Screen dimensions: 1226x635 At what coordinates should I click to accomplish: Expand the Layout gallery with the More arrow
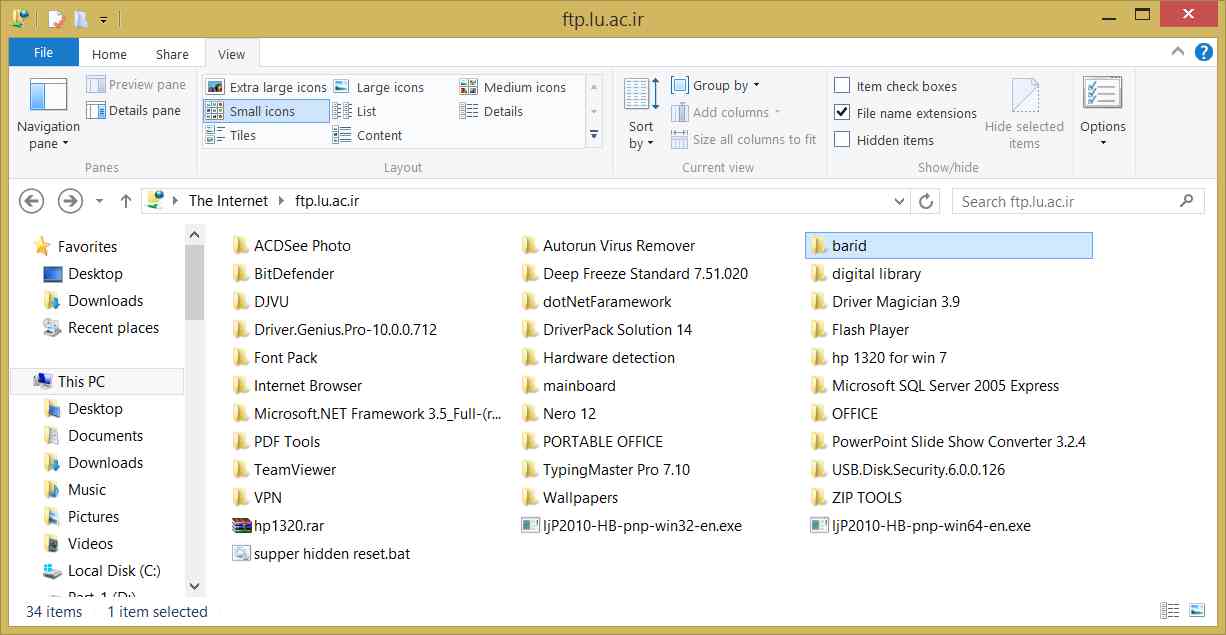(594, 135)
